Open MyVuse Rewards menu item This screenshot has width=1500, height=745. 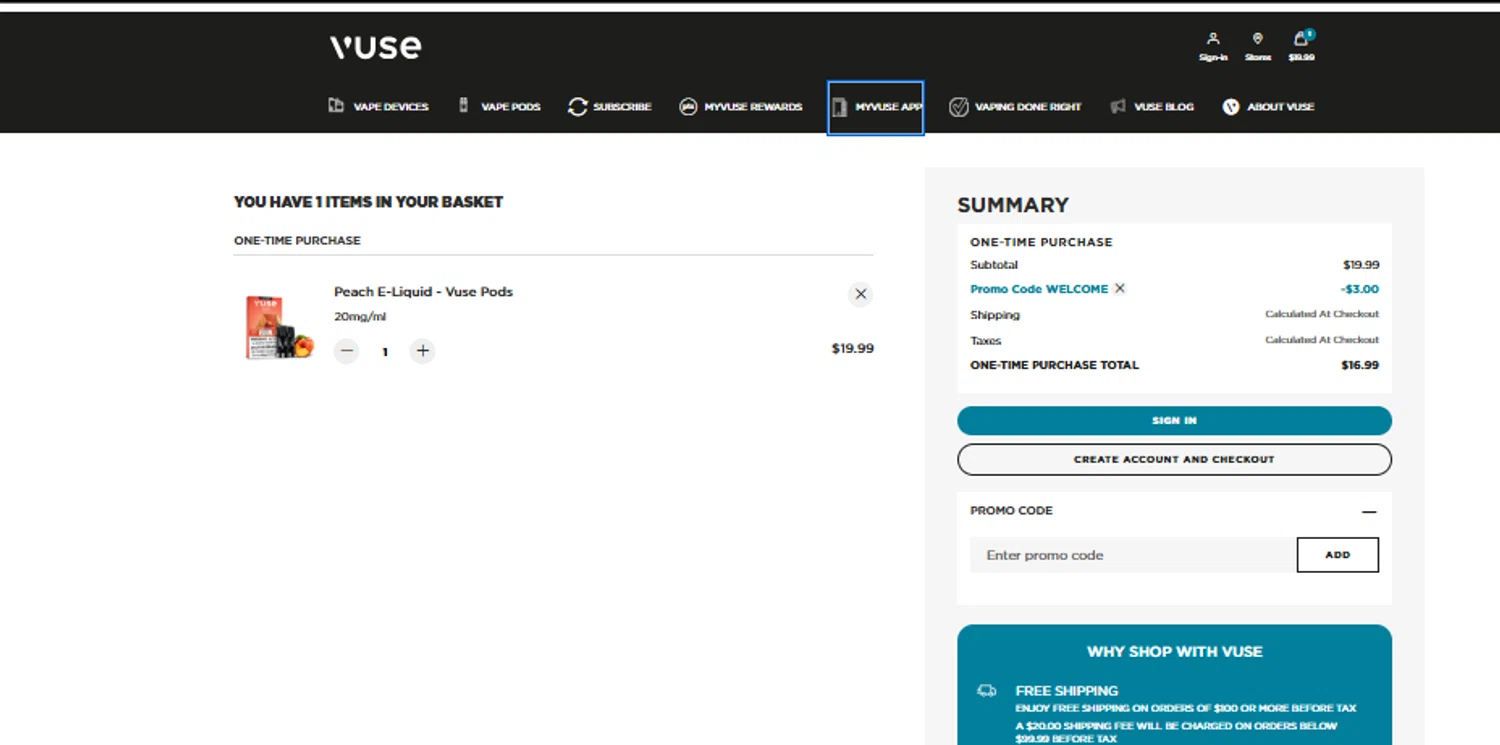[x=753, y=107]
